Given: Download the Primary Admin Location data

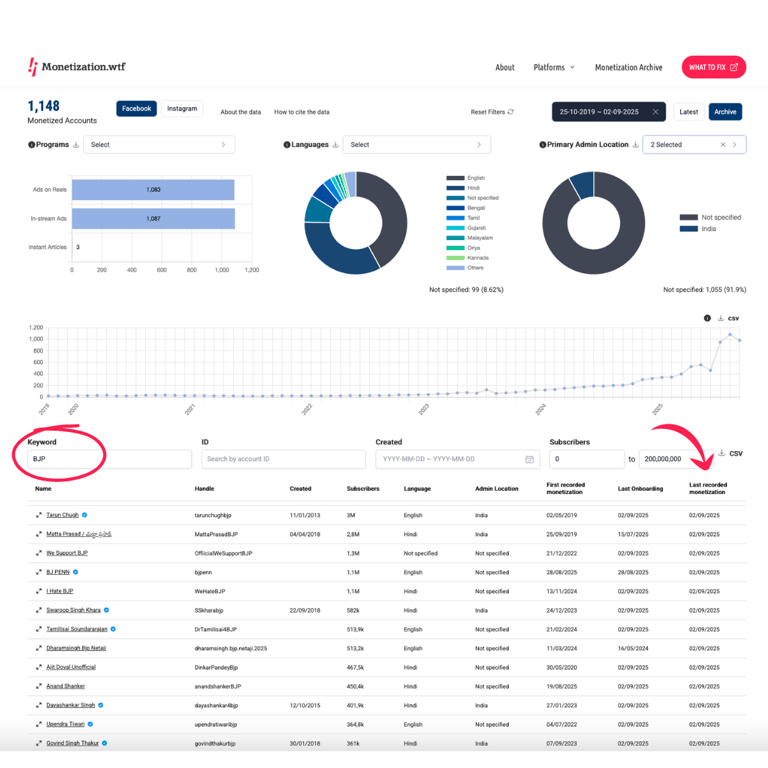Looking at the screenshot, I should (635, 144).
